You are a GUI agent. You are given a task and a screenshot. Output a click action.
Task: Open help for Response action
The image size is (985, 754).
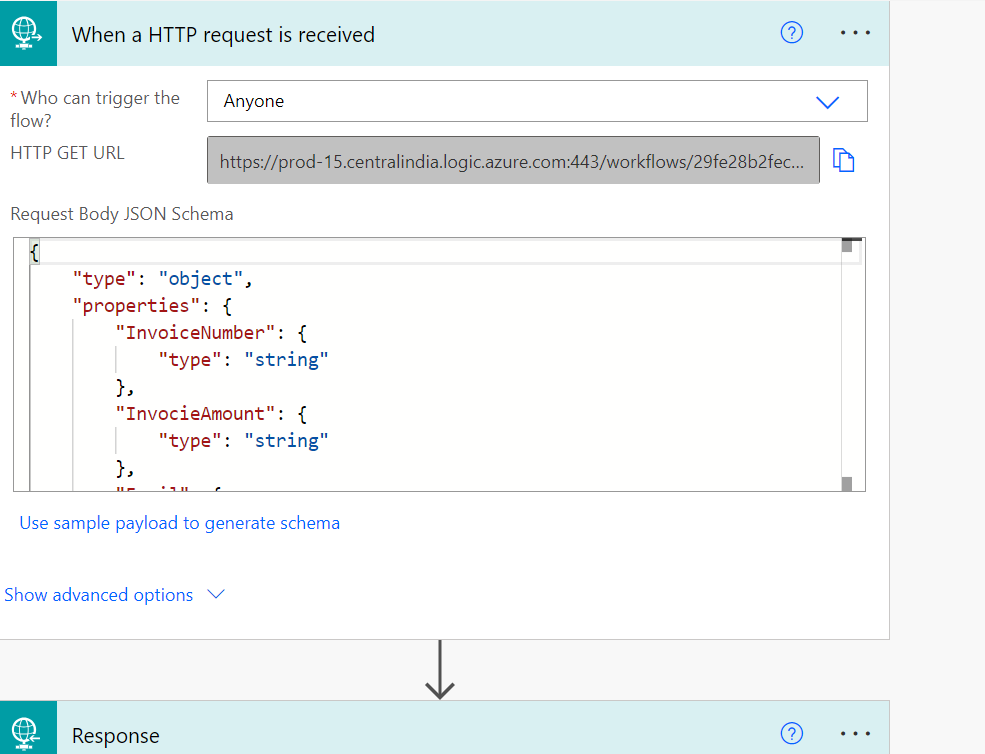[x=792, y=733]
